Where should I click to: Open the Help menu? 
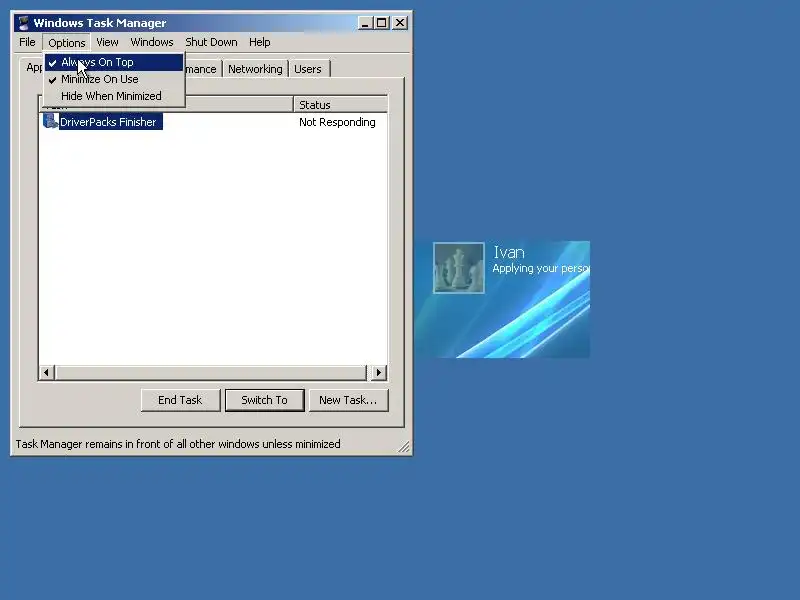point(260,42)
